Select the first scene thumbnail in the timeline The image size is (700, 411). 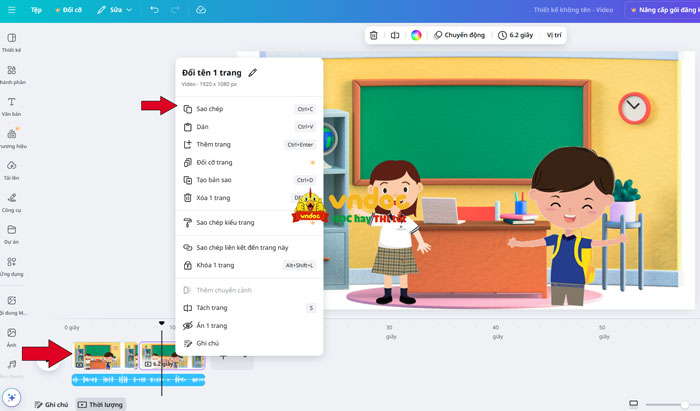coord(98,355)
